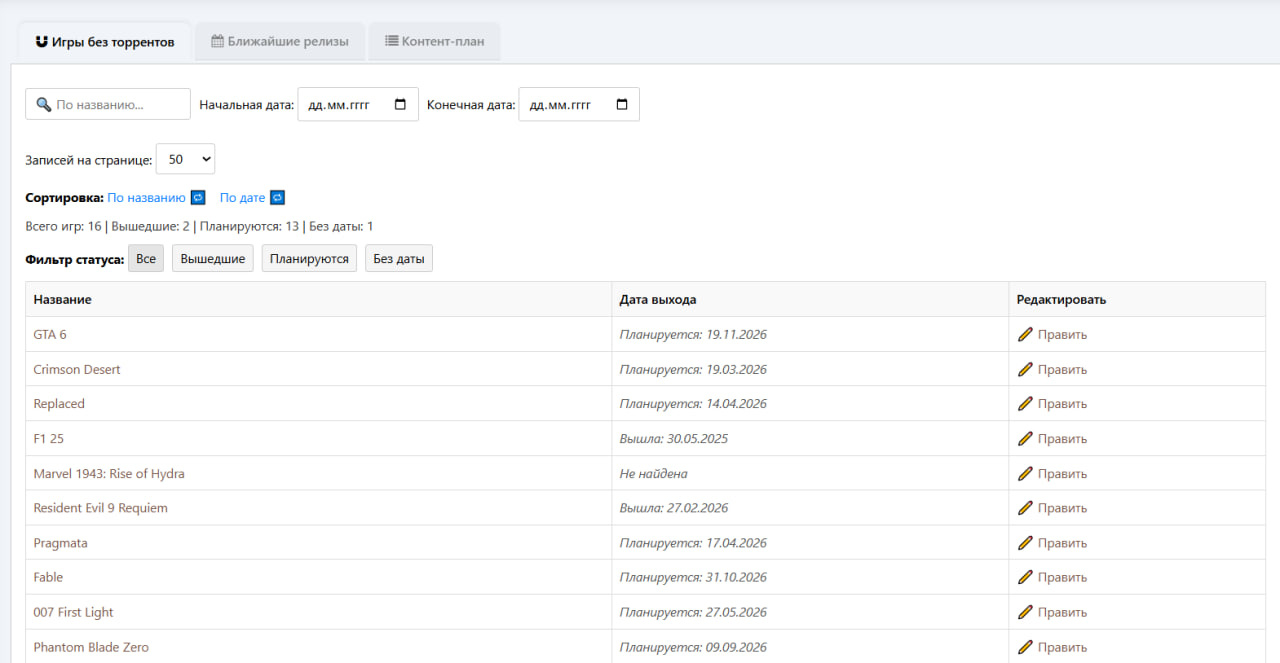Click the pencil icon in Pragmata row
This screenshot has height=663, width=1280.
(1025, 543)
